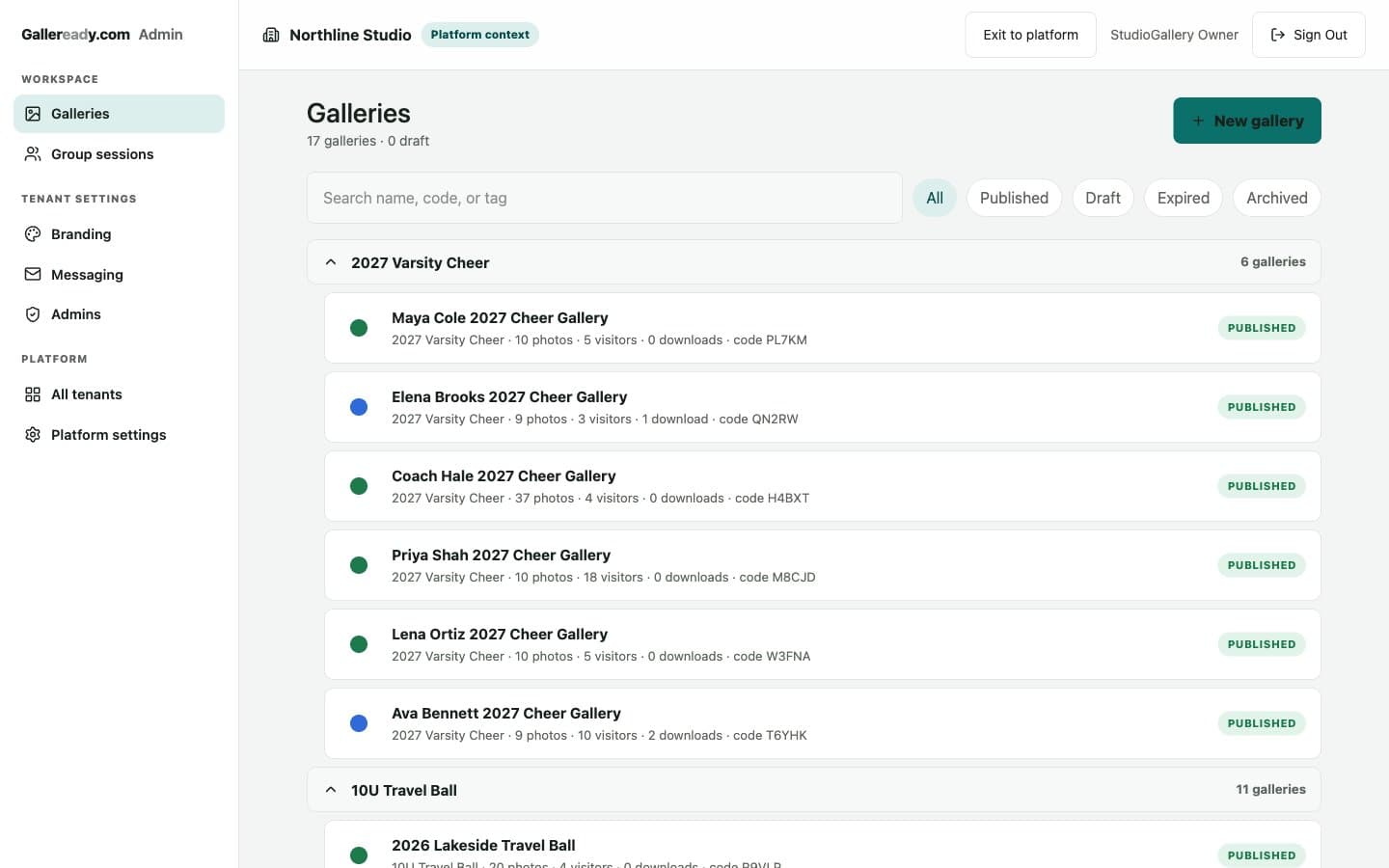Screen dimensions: 1389x868
Task: Click the details line with code QN2RW
Action: click(x=595, y=419)
